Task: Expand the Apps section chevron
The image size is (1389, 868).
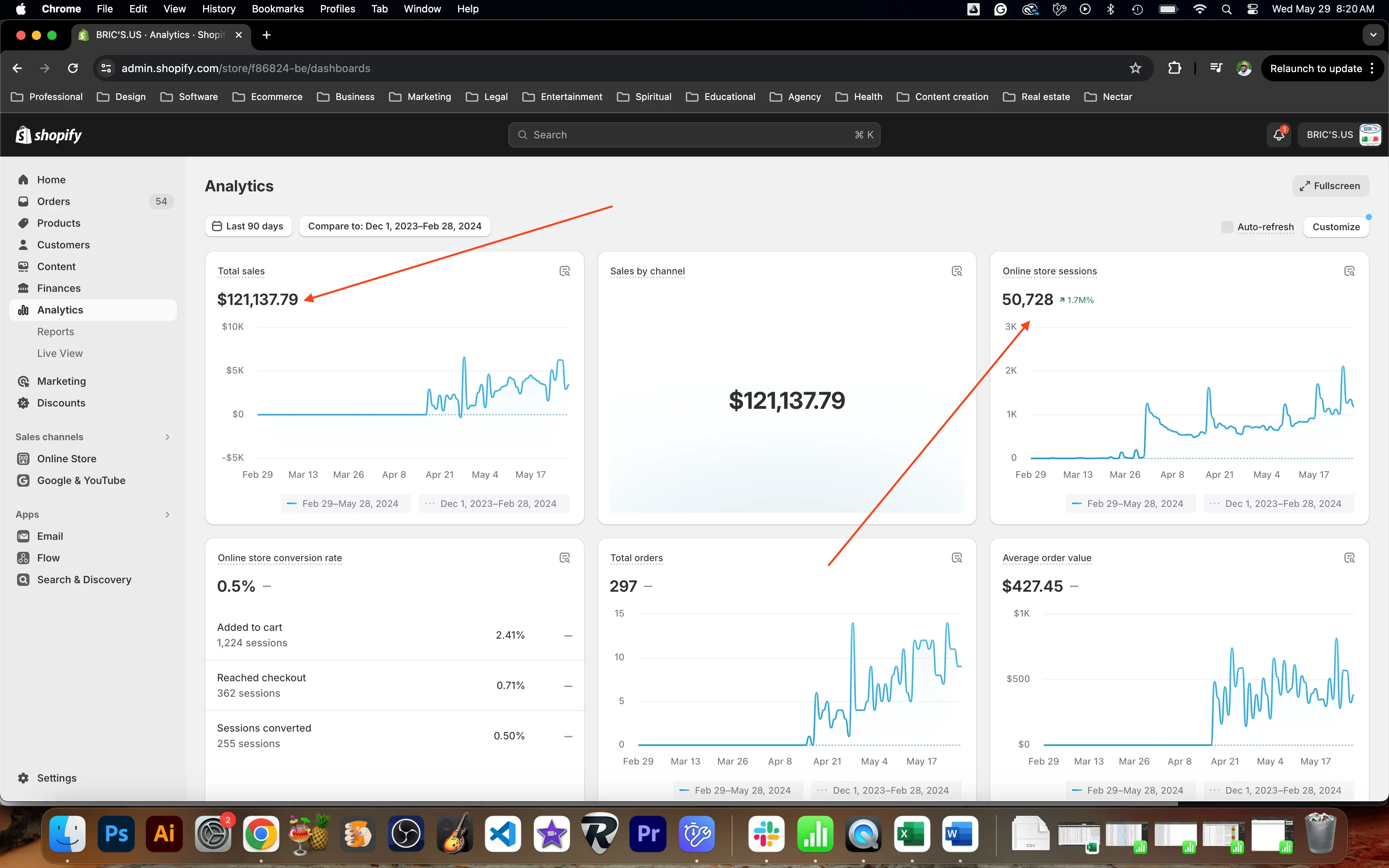Action: coord(167,514)
